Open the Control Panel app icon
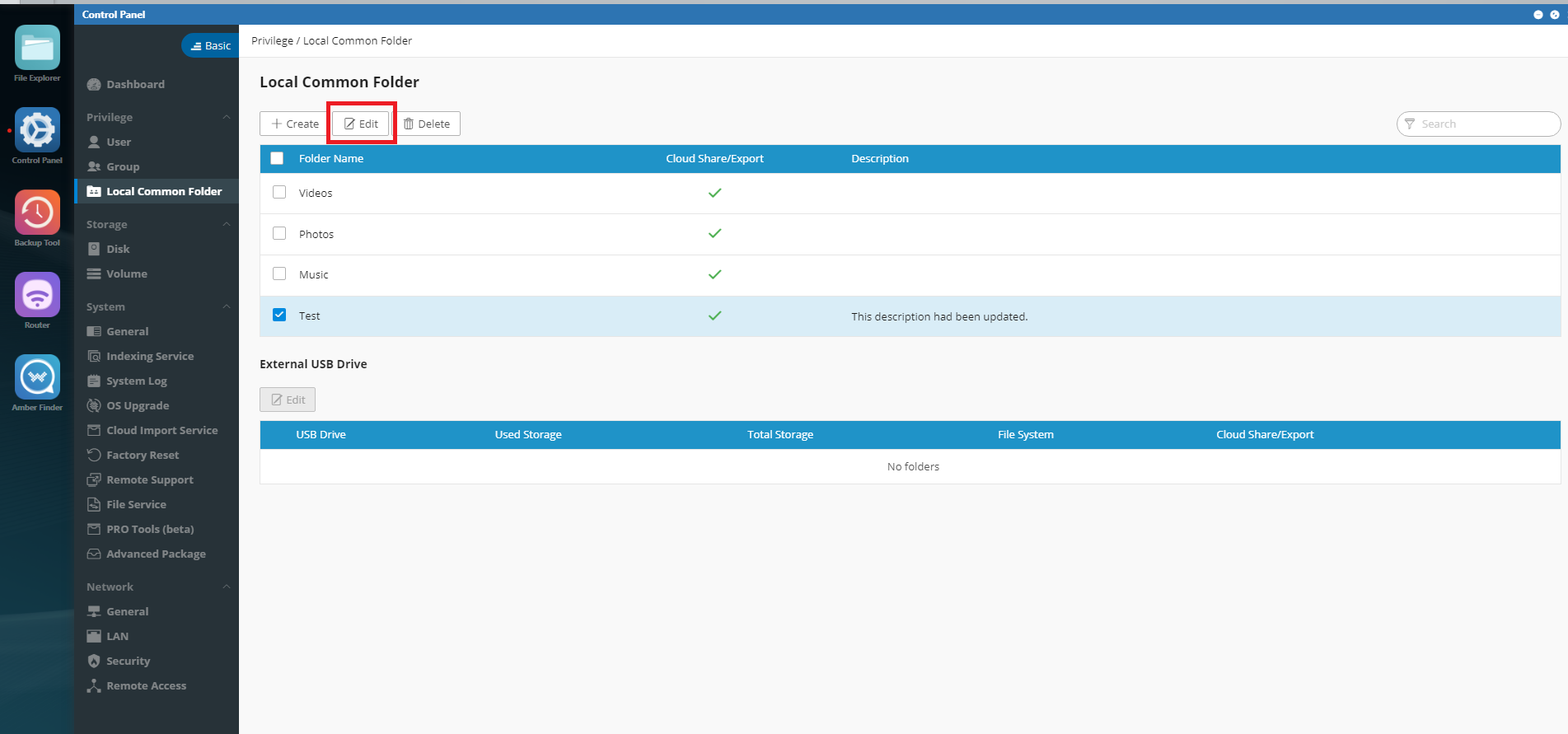The height and width of the screenshot is (734, 1568). click(37, 130)
